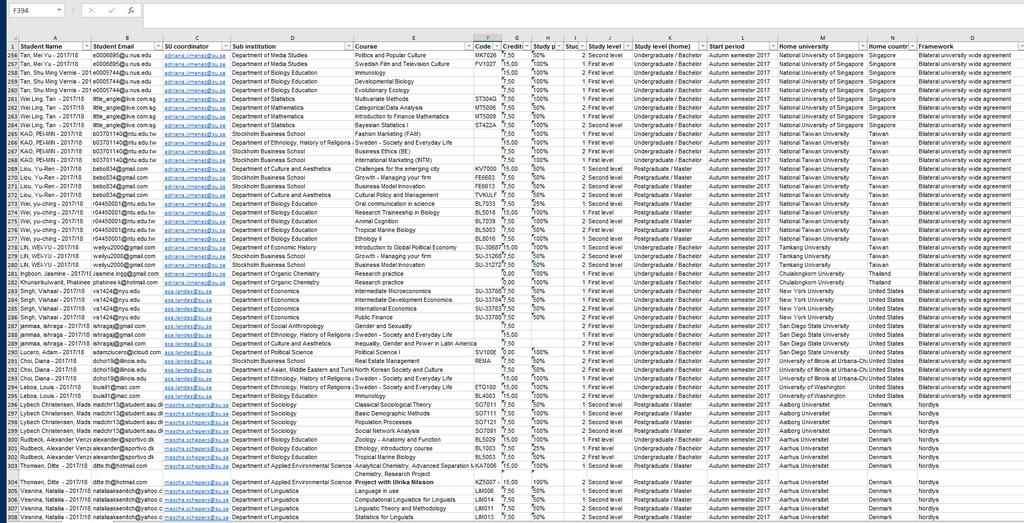Click the Introduction to Global Political Economy cell
Viewport: 1024px width, 523px height.
(x=413, y=247)
